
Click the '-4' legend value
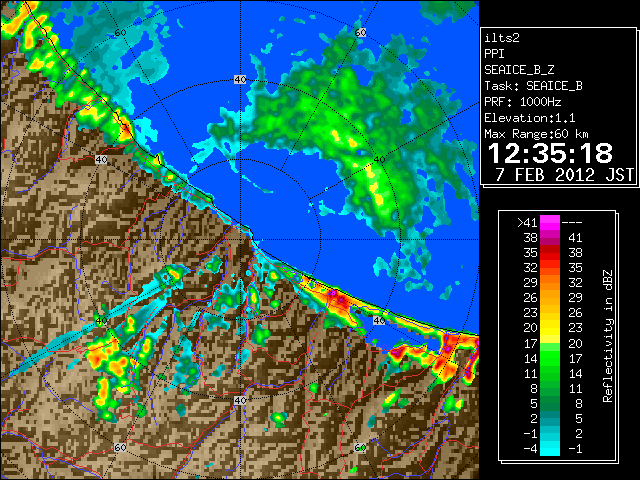pyautogui.click(x=530, y=449)
